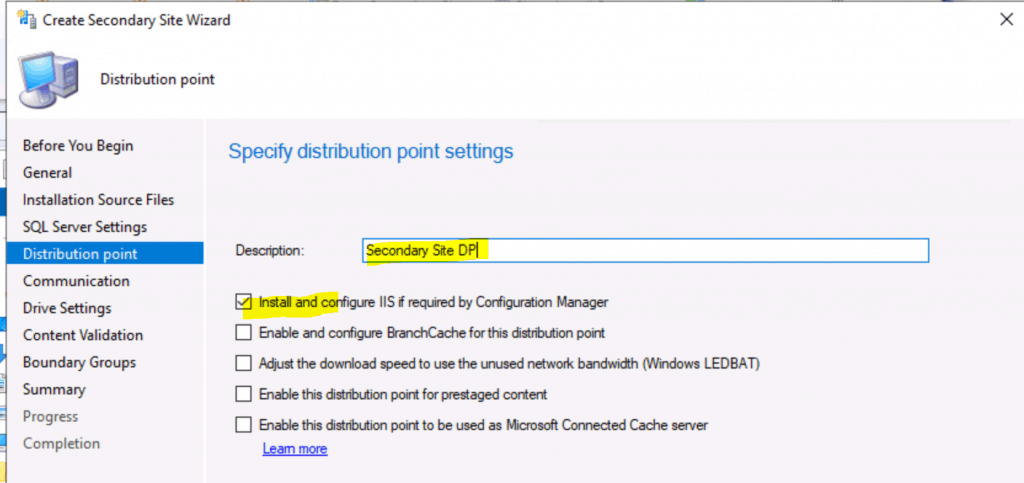
Task: Select the highlighted Distribution point step
Action: click(x=80, y=254)
